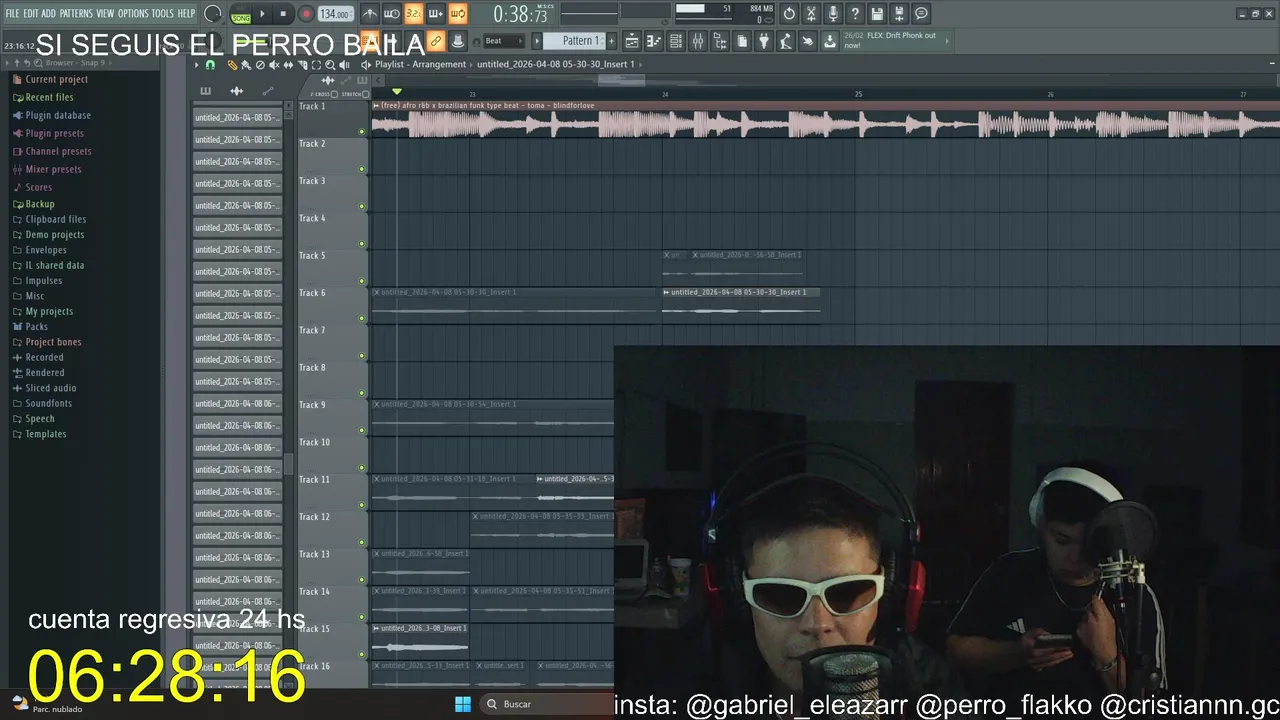1280x720 pixels.
Task: Open the Channel rack view icon
Action: tap(676, 41)
